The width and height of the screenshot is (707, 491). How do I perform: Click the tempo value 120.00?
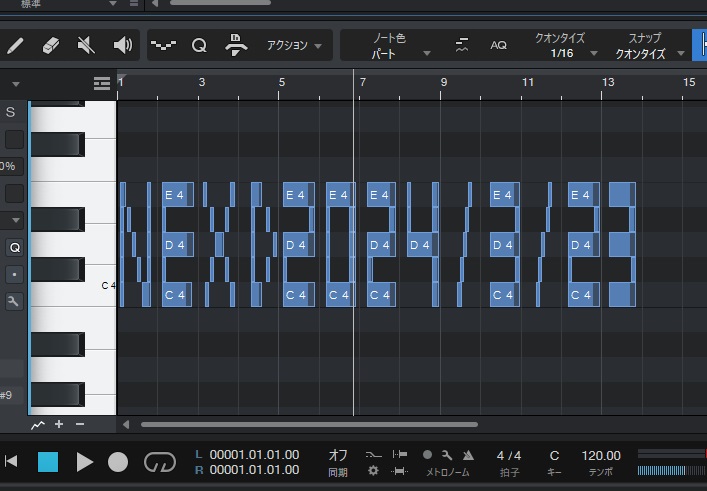point(601,456)
